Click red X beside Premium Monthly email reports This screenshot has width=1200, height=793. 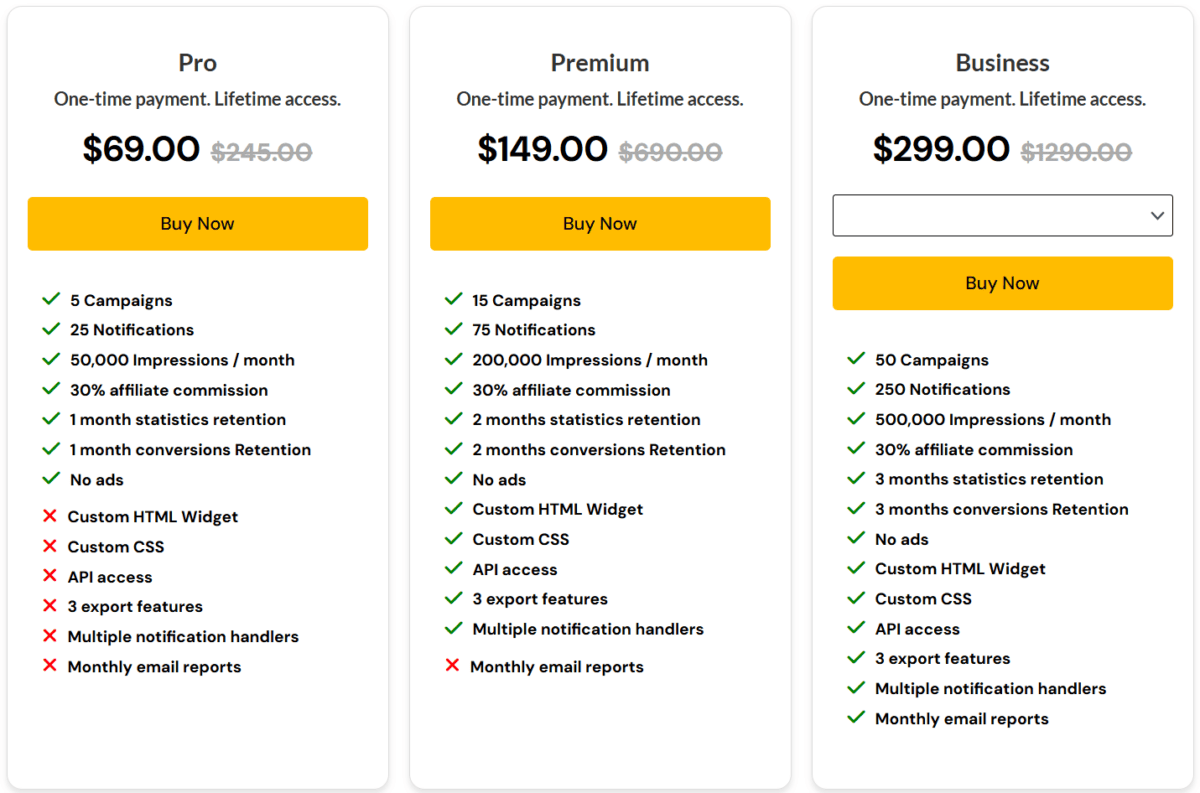click(x=452, y=666)
